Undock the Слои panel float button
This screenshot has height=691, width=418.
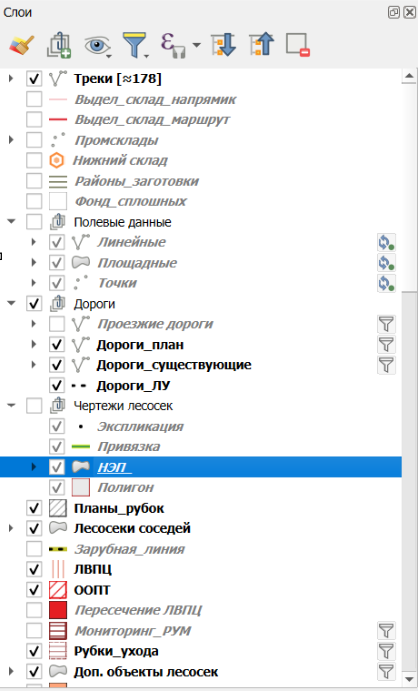point(394,12)
